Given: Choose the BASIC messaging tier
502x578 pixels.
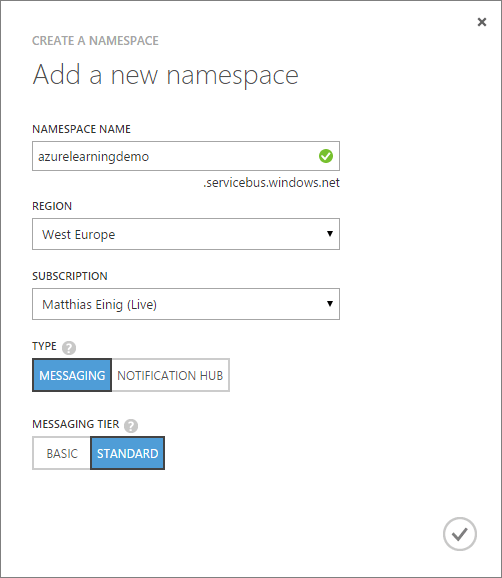Looking at the screenshot, I should 62,453.
